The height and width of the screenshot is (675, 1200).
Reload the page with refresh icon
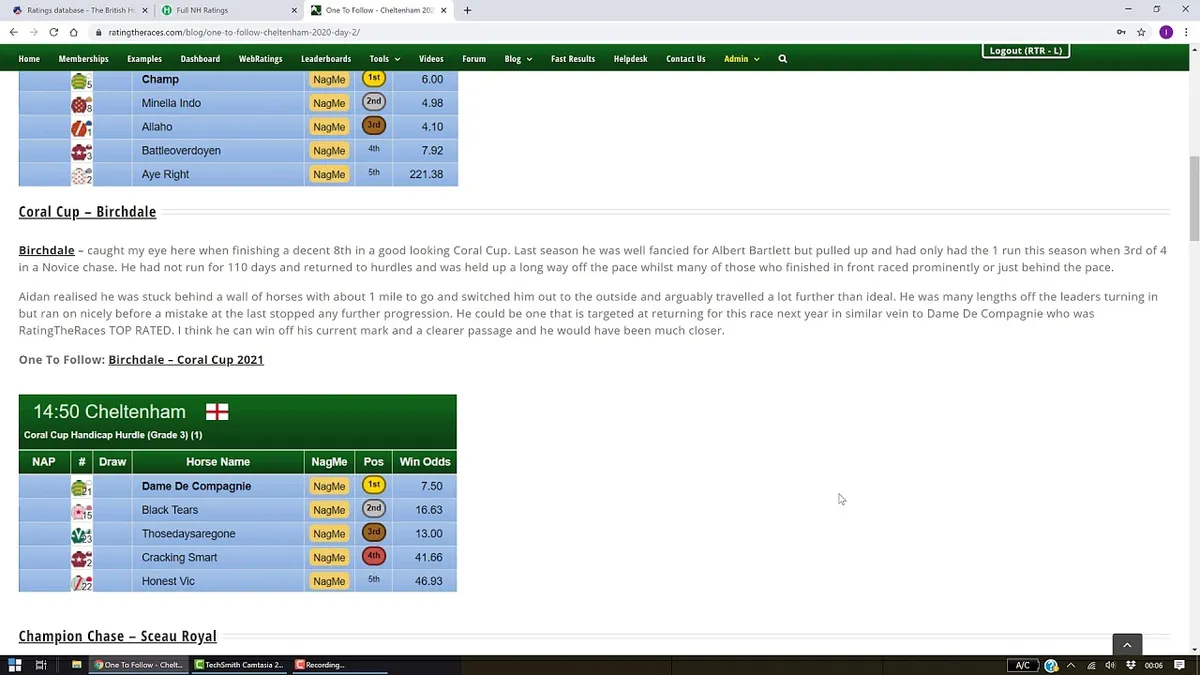(53, 32)
